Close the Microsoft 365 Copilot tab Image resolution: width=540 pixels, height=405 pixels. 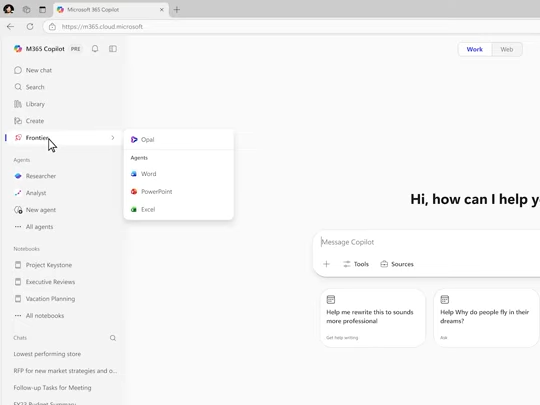click(162, 10)
